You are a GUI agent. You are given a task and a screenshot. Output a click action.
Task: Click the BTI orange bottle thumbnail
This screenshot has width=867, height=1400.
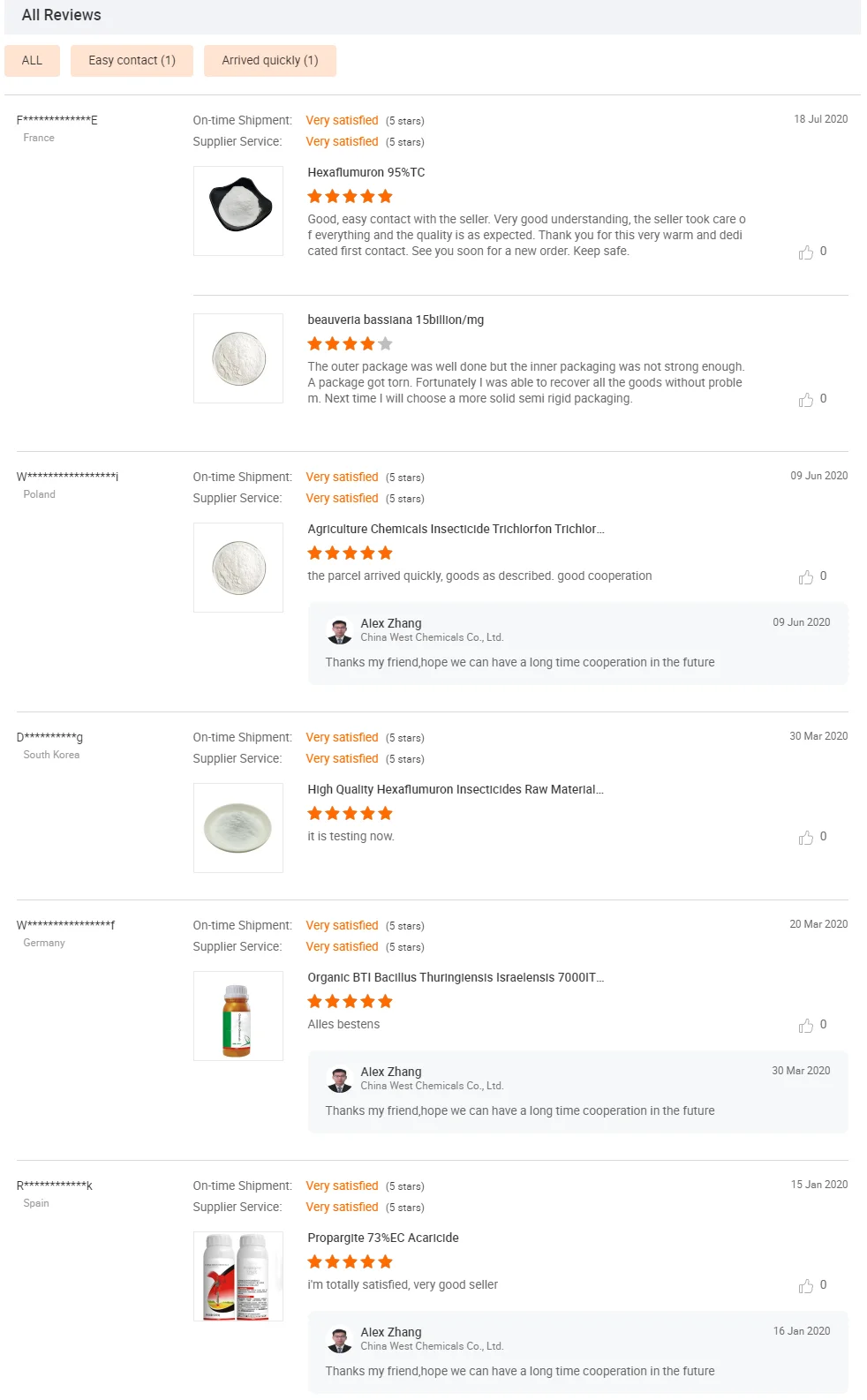pyautogui.click(x=238, y=1016)
